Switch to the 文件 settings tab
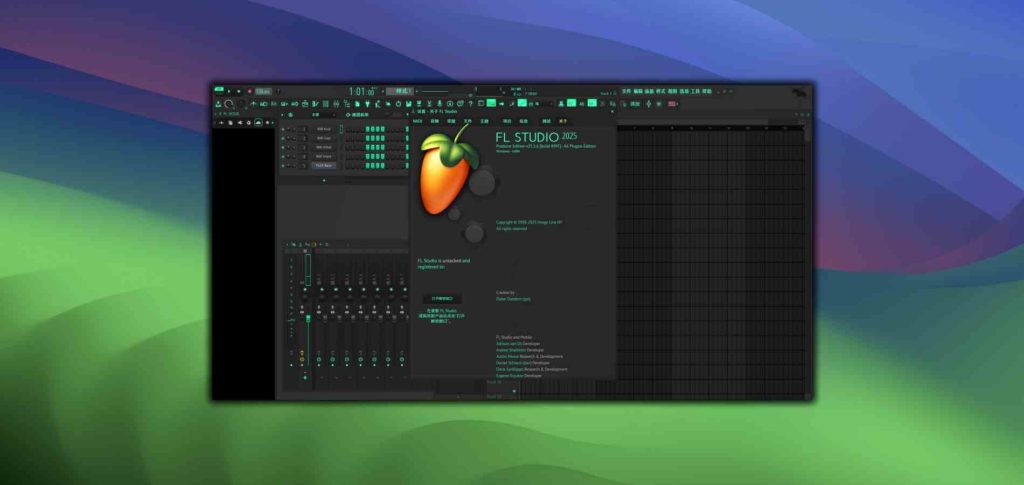Screen dimensions: 1024x485 tap(468, 121)
